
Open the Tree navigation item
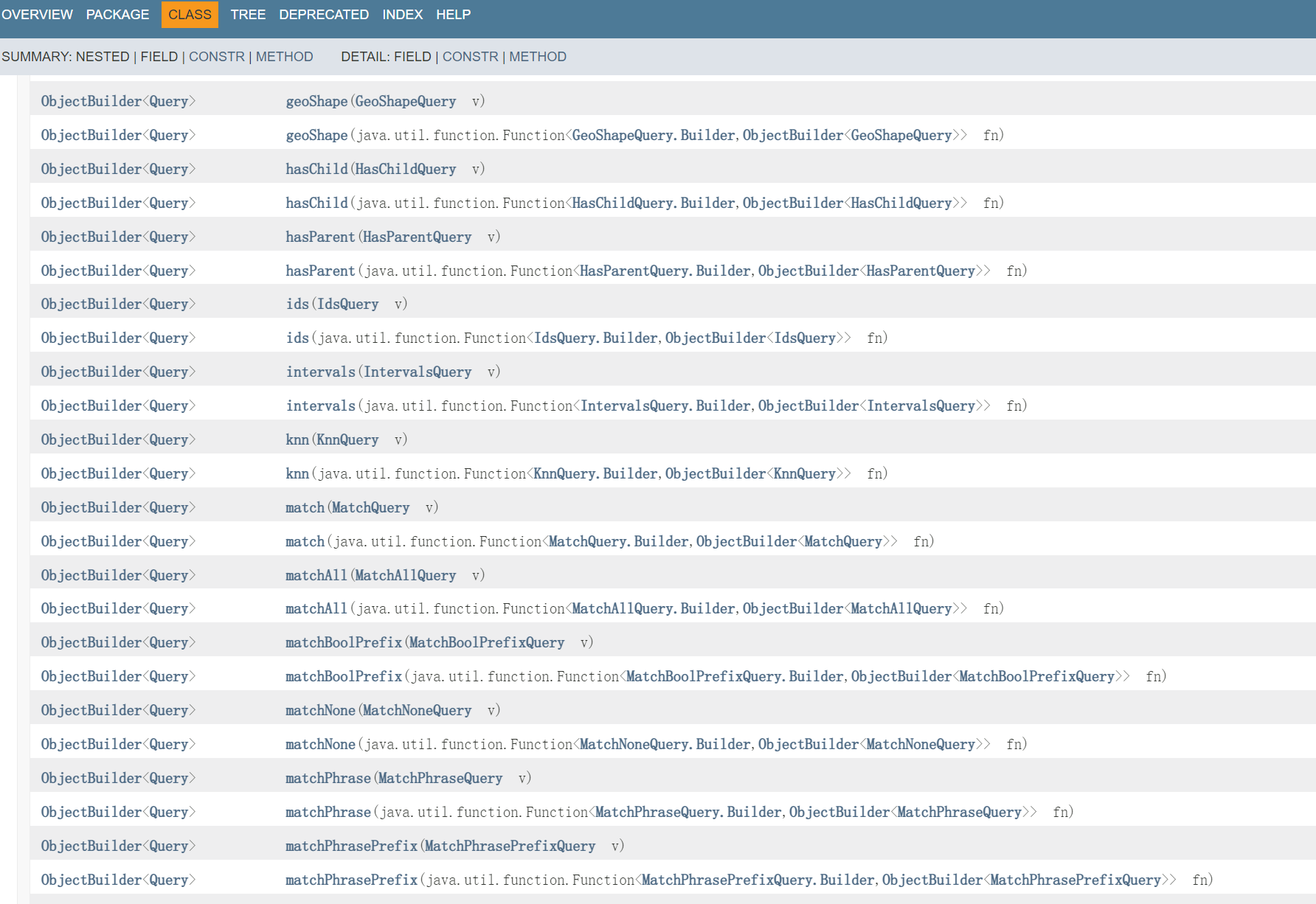coord(247,15)
